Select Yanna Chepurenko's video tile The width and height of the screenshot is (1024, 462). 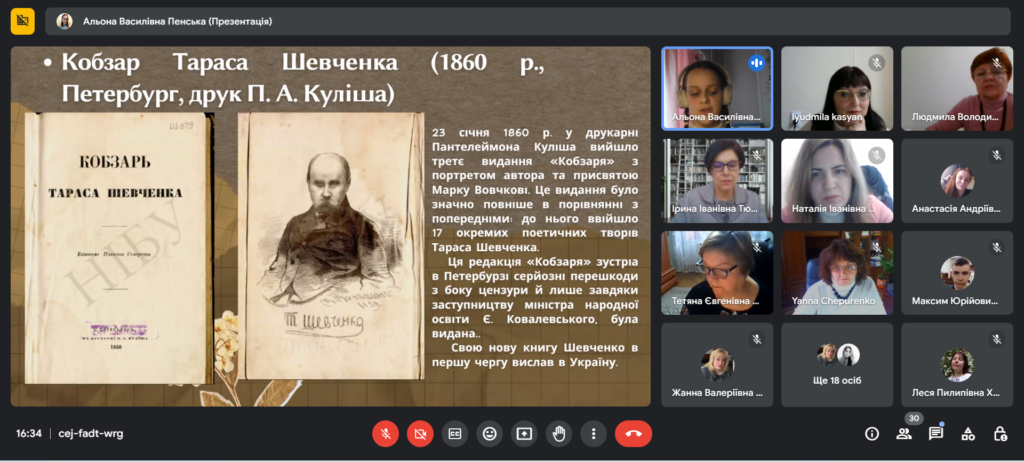(837, 272)
